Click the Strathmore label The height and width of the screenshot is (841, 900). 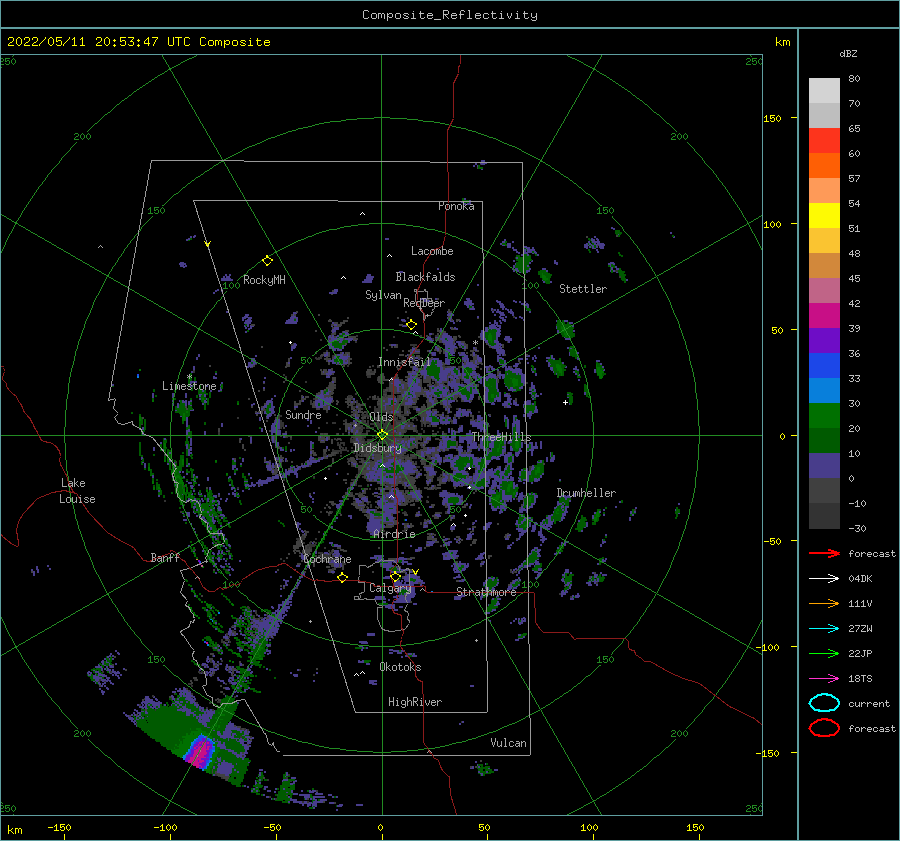(486, 592)
